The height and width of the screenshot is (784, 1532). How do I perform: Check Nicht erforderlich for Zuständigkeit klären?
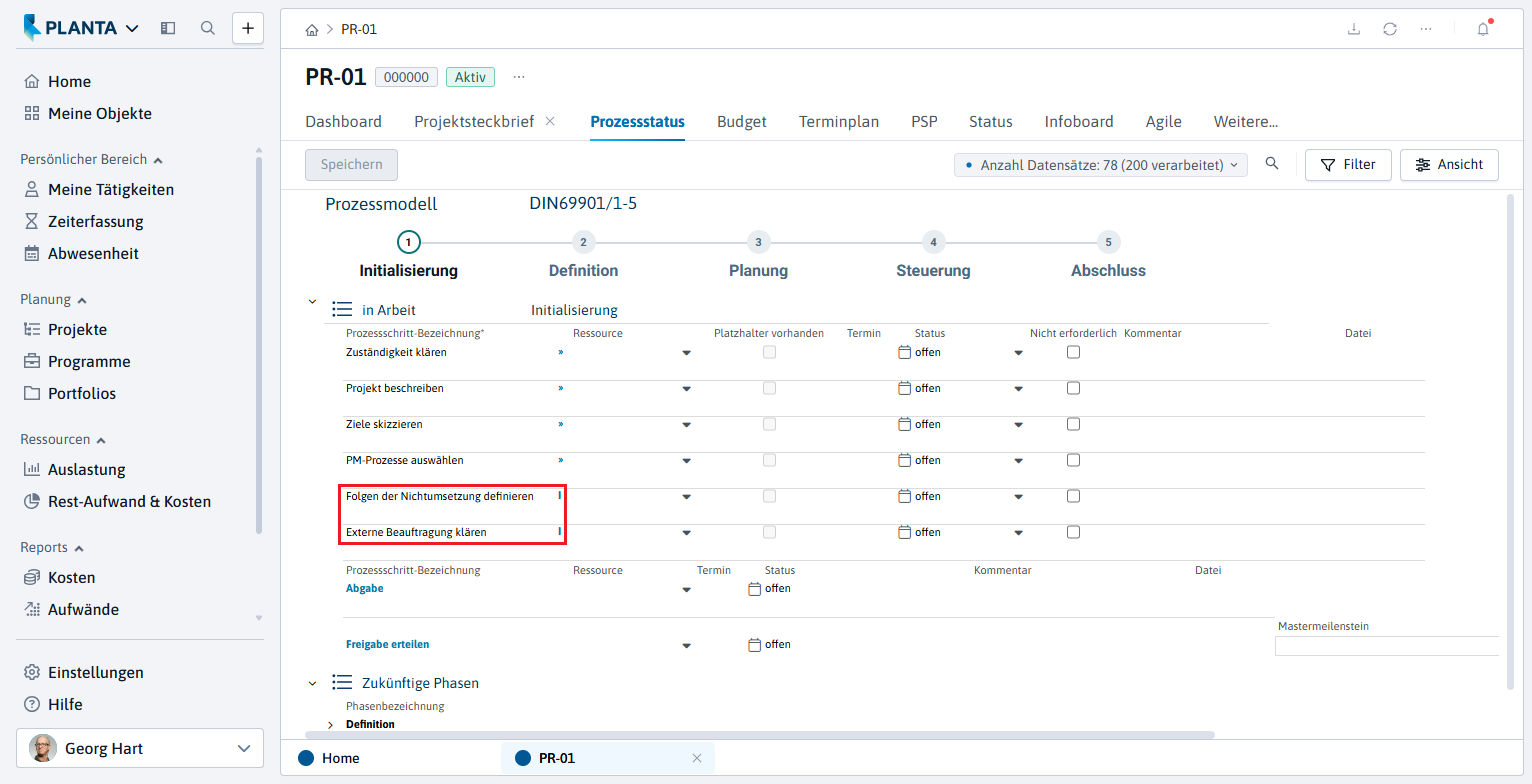pyautogui.click(x=1073, y=352)
